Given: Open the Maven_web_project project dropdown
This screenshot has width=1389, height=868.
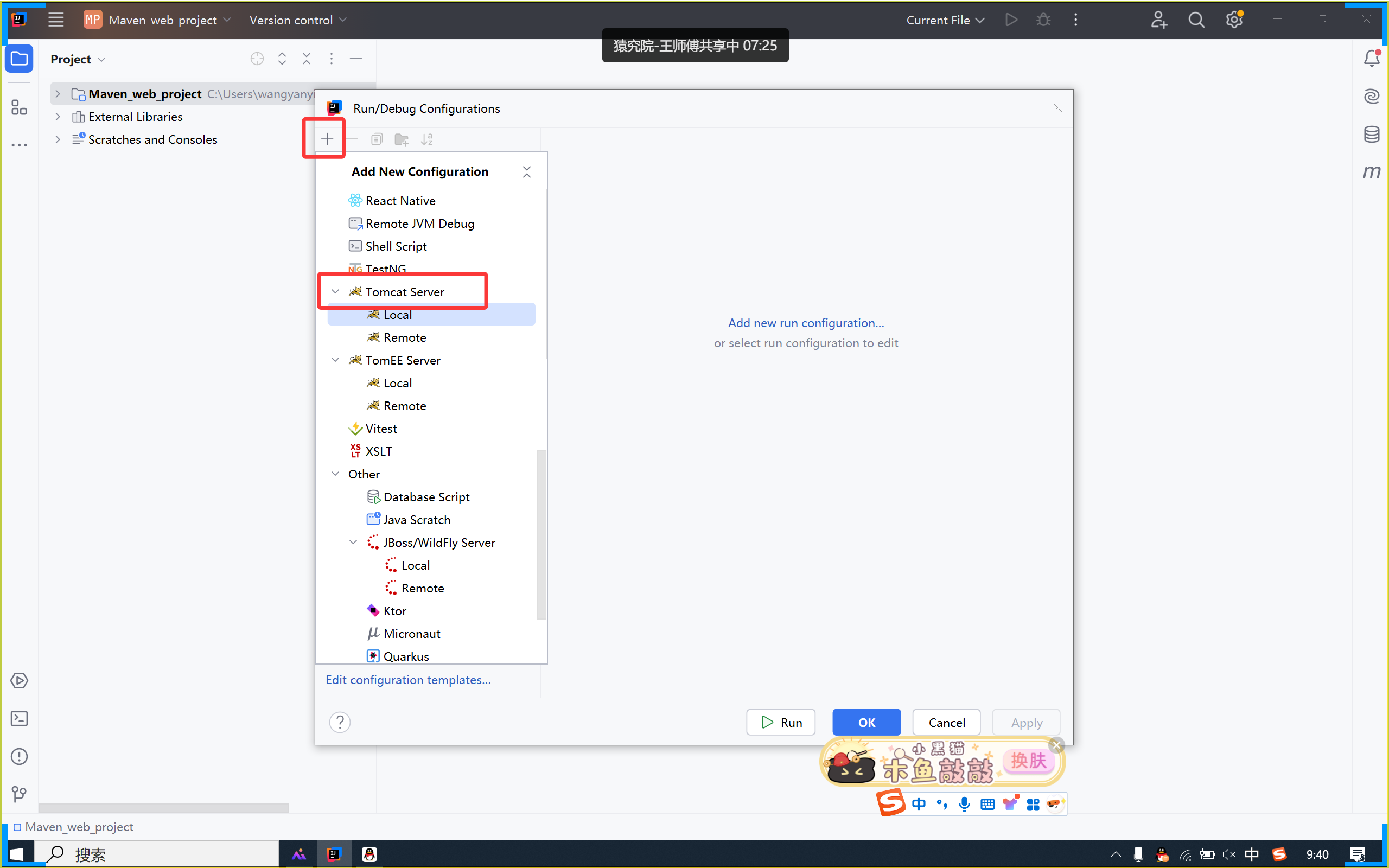Looking at the screenshot, I should click(157, 20).
